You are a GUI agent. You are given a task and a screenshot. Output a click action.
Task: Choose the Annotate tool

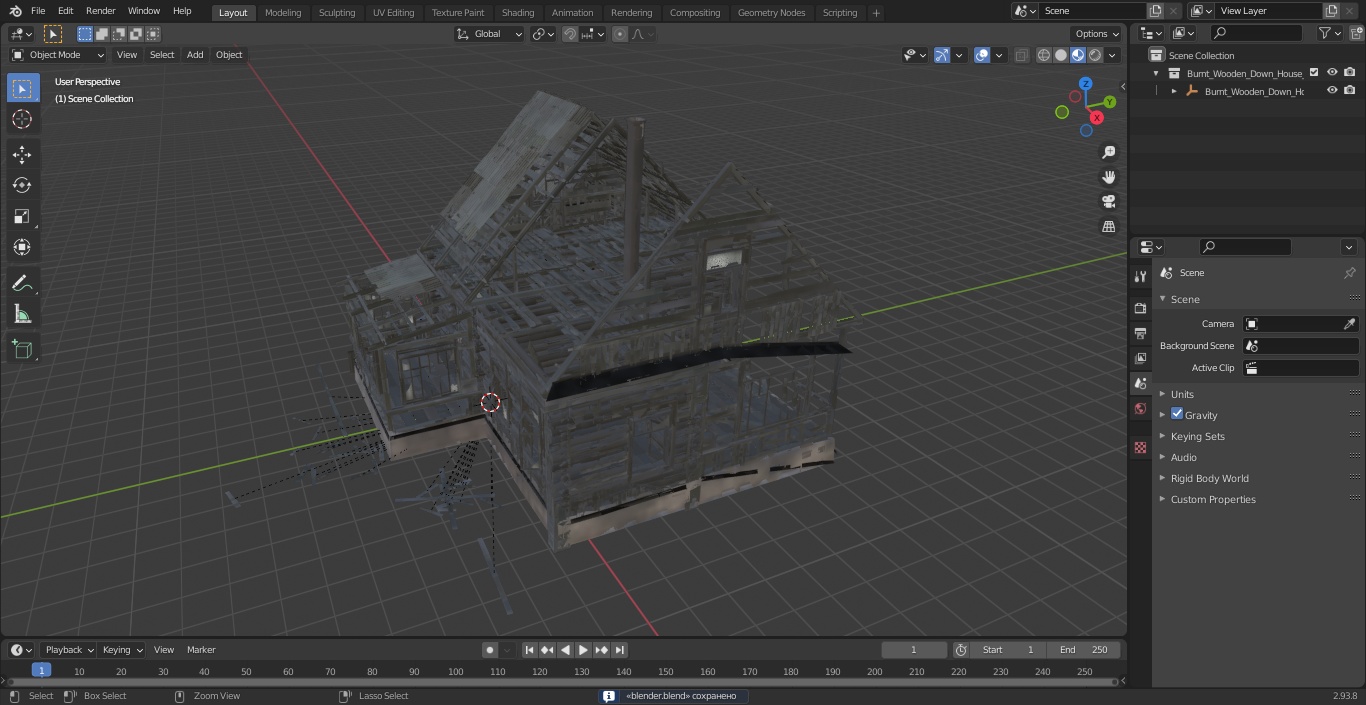22,284
